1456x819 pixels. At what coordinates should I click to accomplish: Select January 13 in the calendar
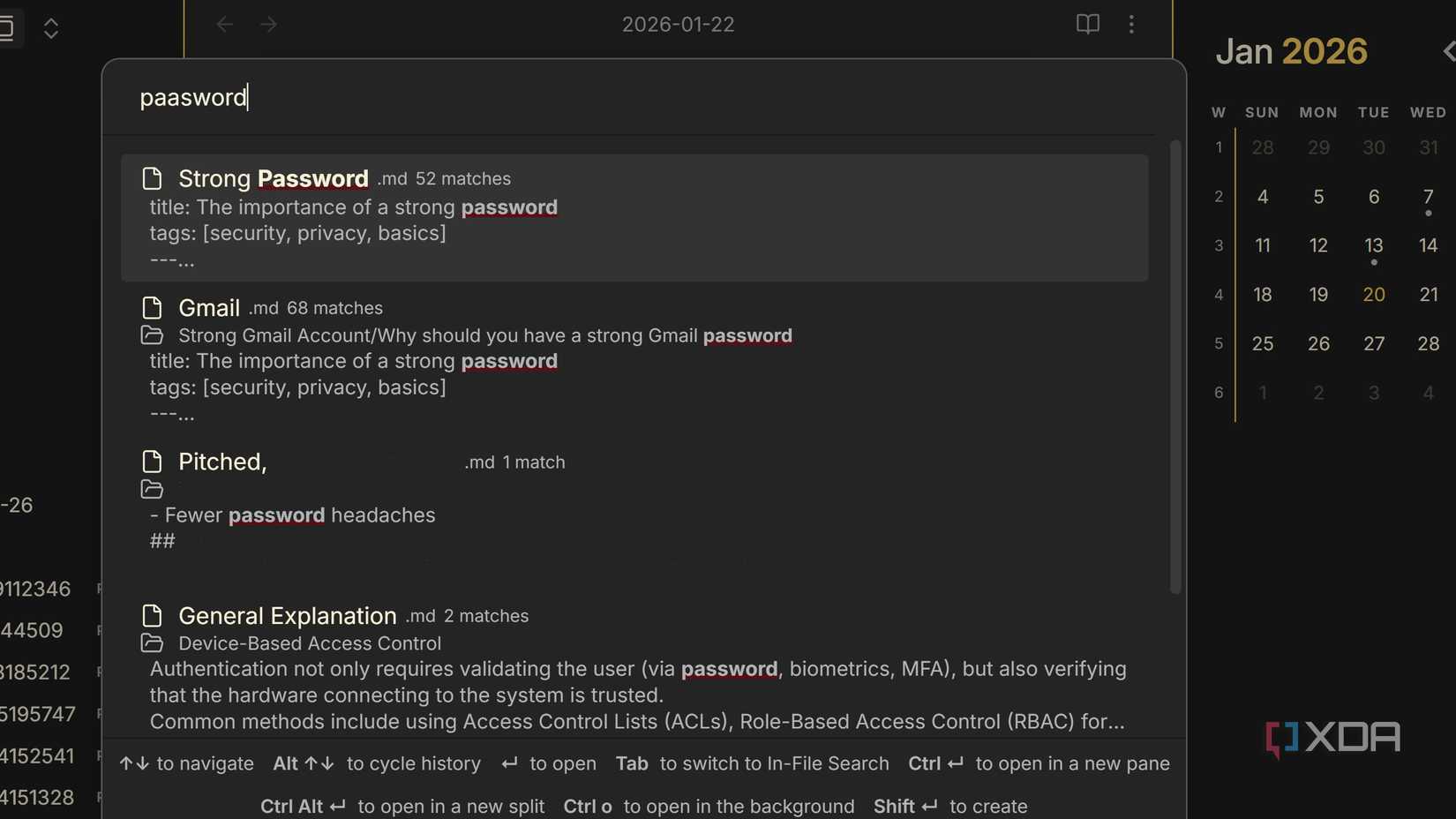[x=1373, y=245]
